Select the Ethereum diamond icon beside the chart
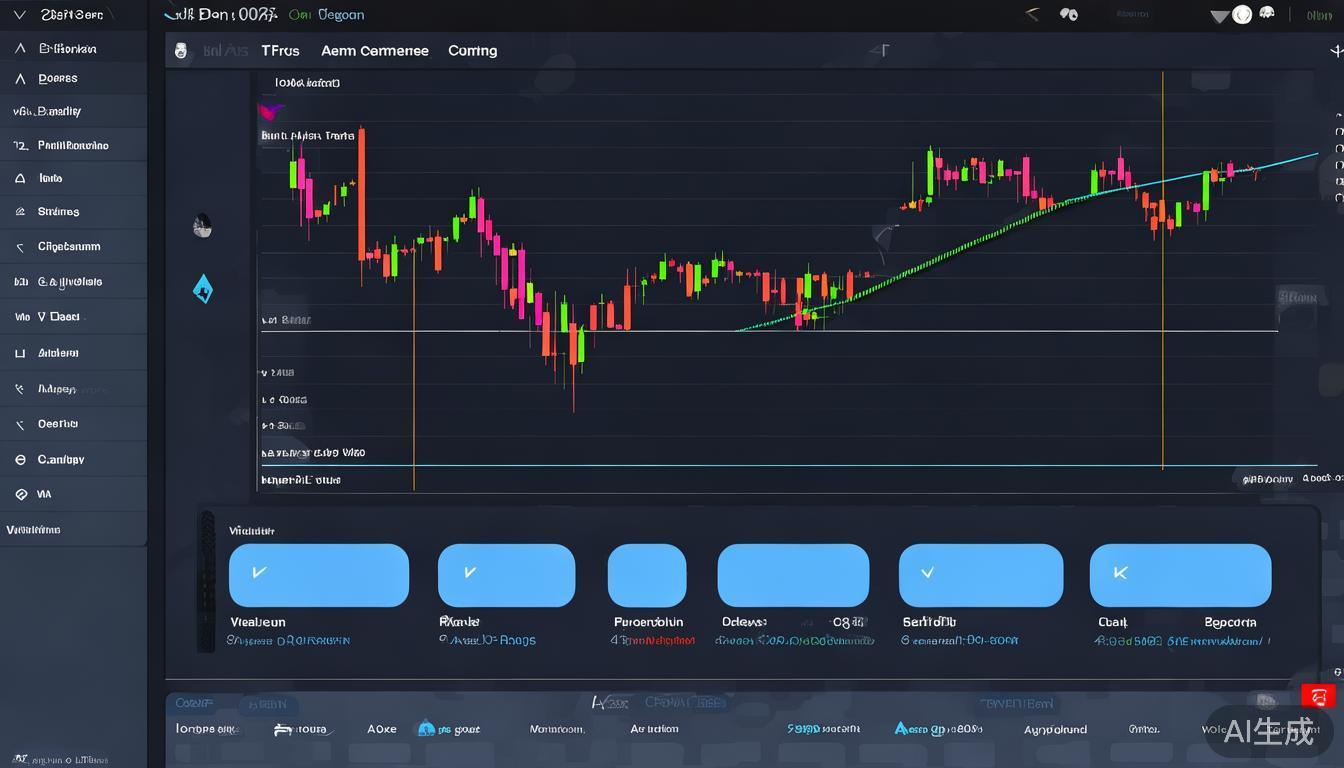1344x768 pixels. click(203, 289)
